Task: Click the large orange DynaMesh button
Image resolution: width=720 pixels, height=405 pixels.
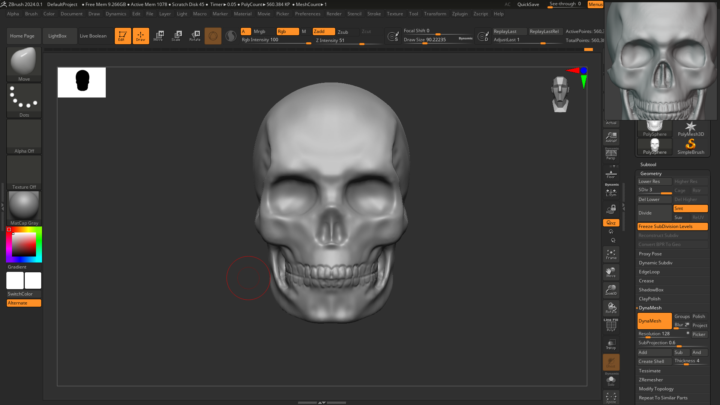Action: click(654, 321)
